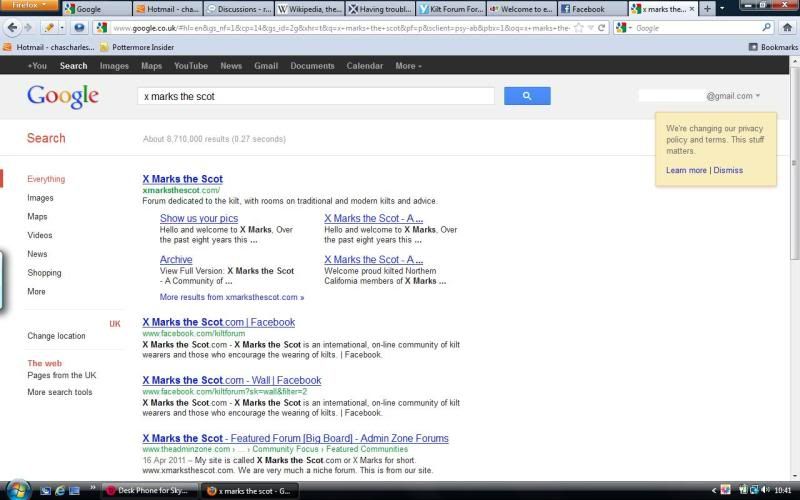Click the highlighter toolbar icon
Viewport: 800px width, 500px height.
tap(48, 28)
